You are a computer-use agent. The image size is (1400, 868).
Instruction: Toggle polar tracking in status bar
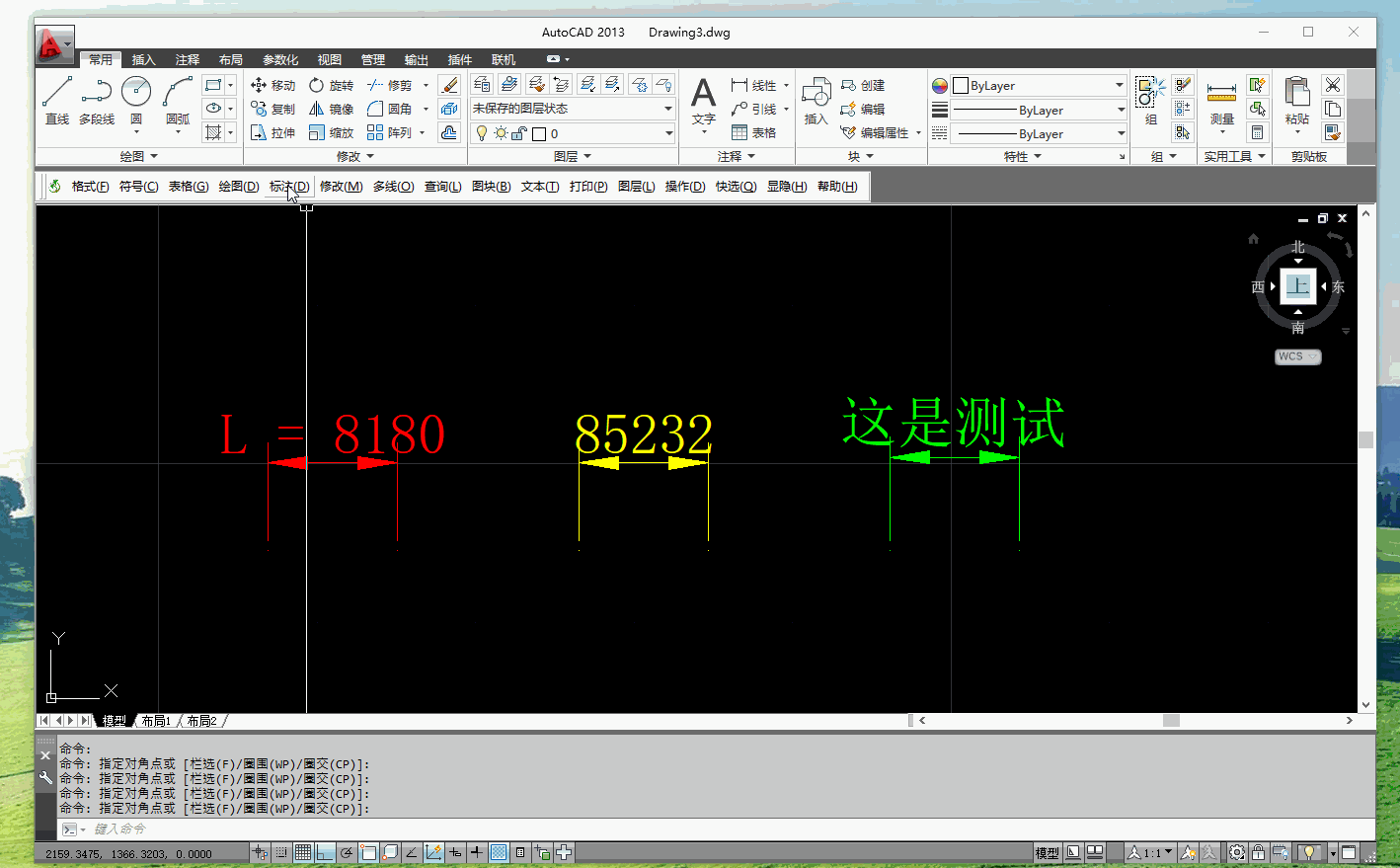click(347, 852)
